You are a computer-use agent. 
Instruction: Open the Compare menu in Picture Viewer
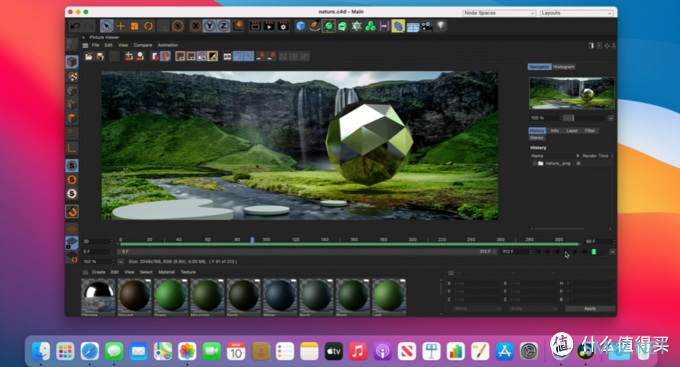click(143, 45)
